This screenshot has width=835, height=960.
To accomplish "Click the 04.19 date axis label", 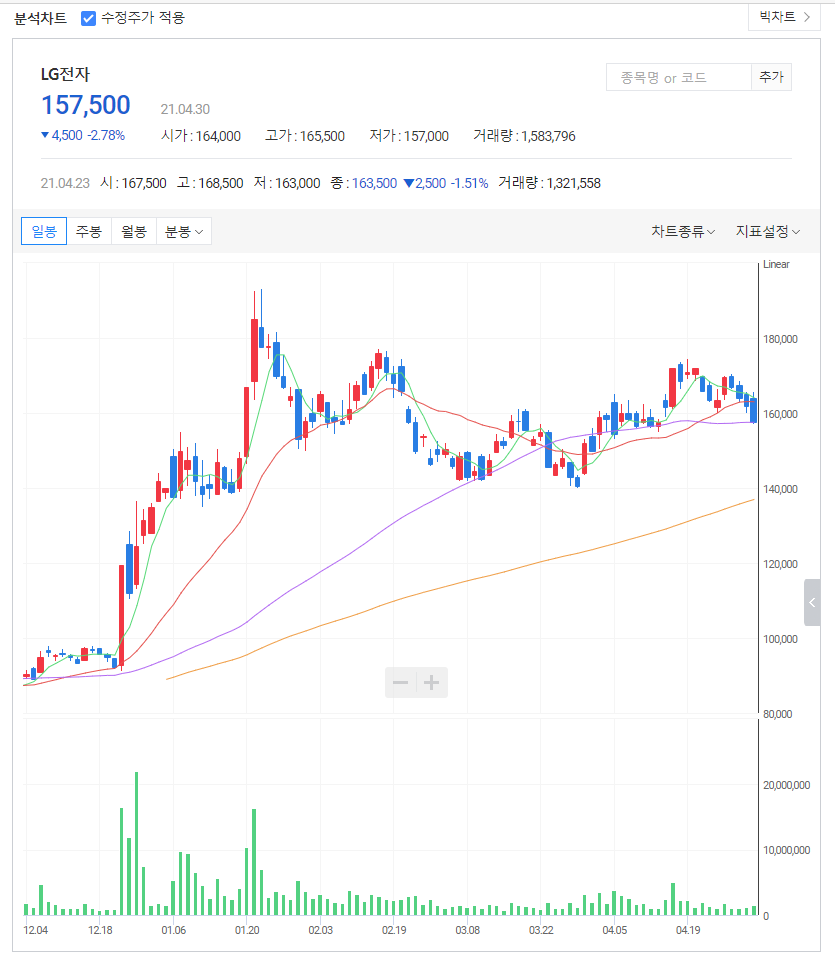I will coord(688,930).
